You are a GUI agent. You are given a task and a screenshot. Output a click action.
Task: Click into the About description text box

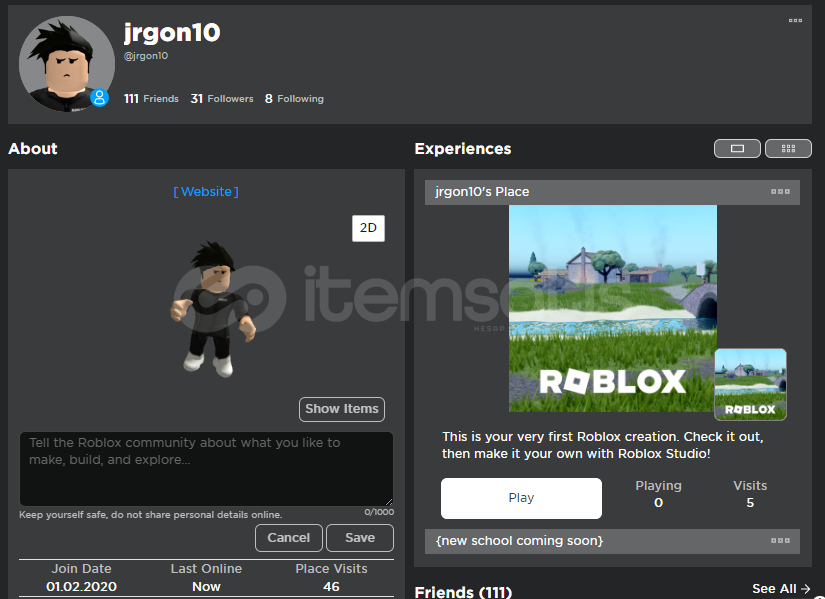[x=206, y=468]
